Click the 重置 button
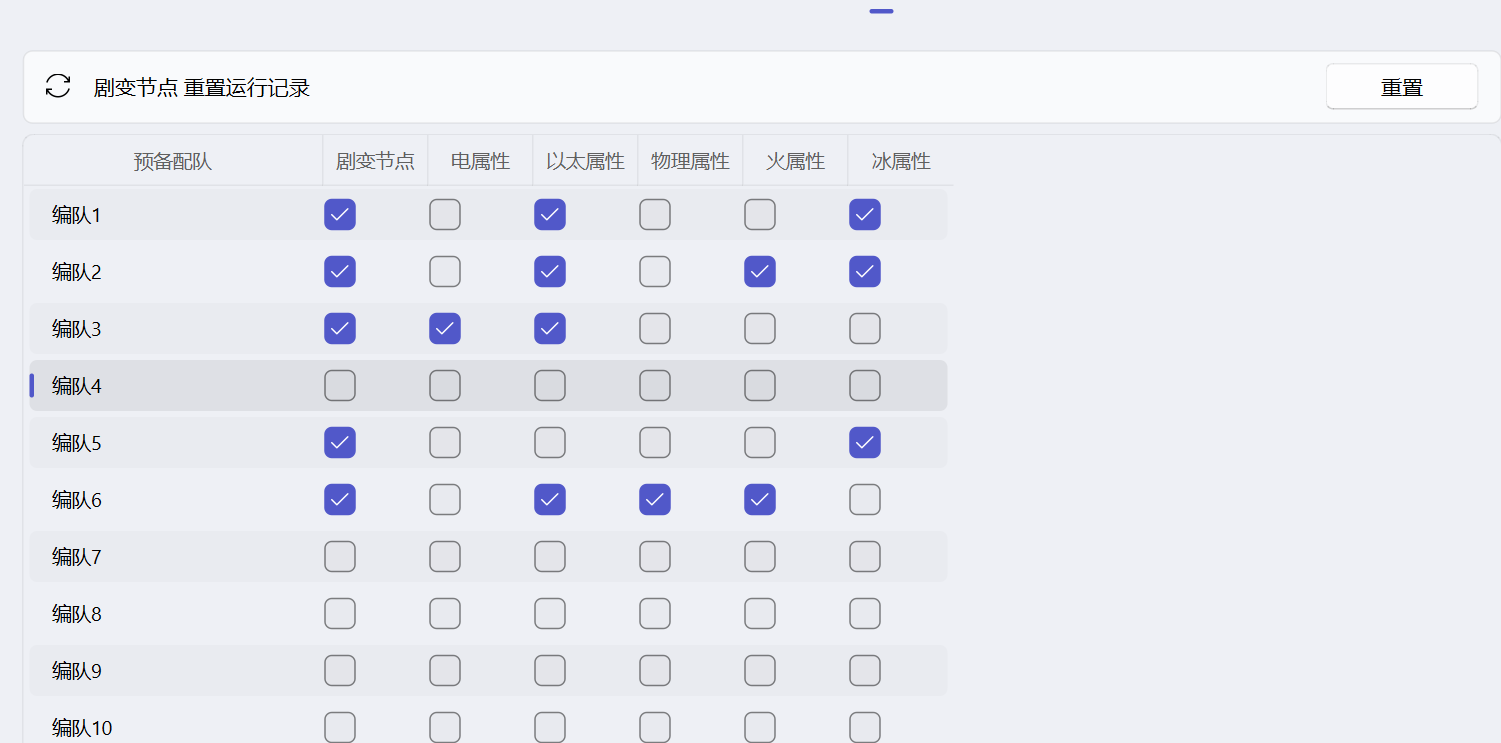1501x743 pixels. click(x=1400, y=86)
